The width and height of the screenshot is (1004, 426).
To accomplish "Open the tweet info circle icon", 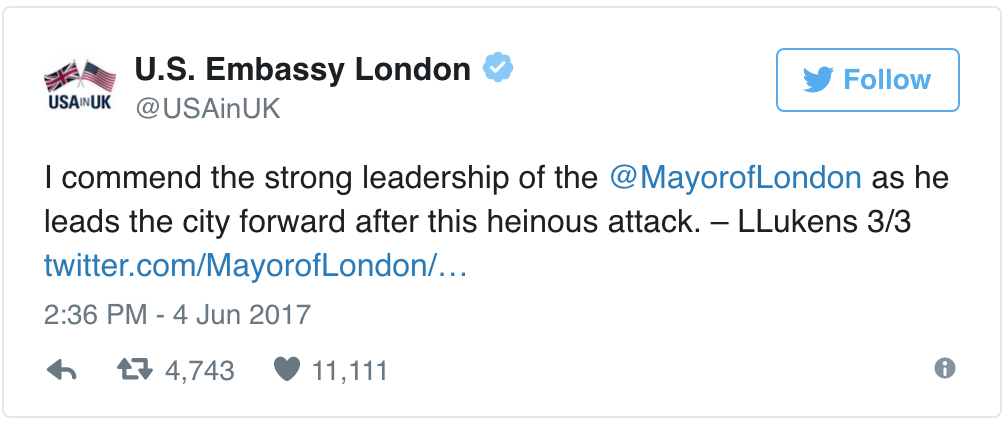I will [944, 369].
